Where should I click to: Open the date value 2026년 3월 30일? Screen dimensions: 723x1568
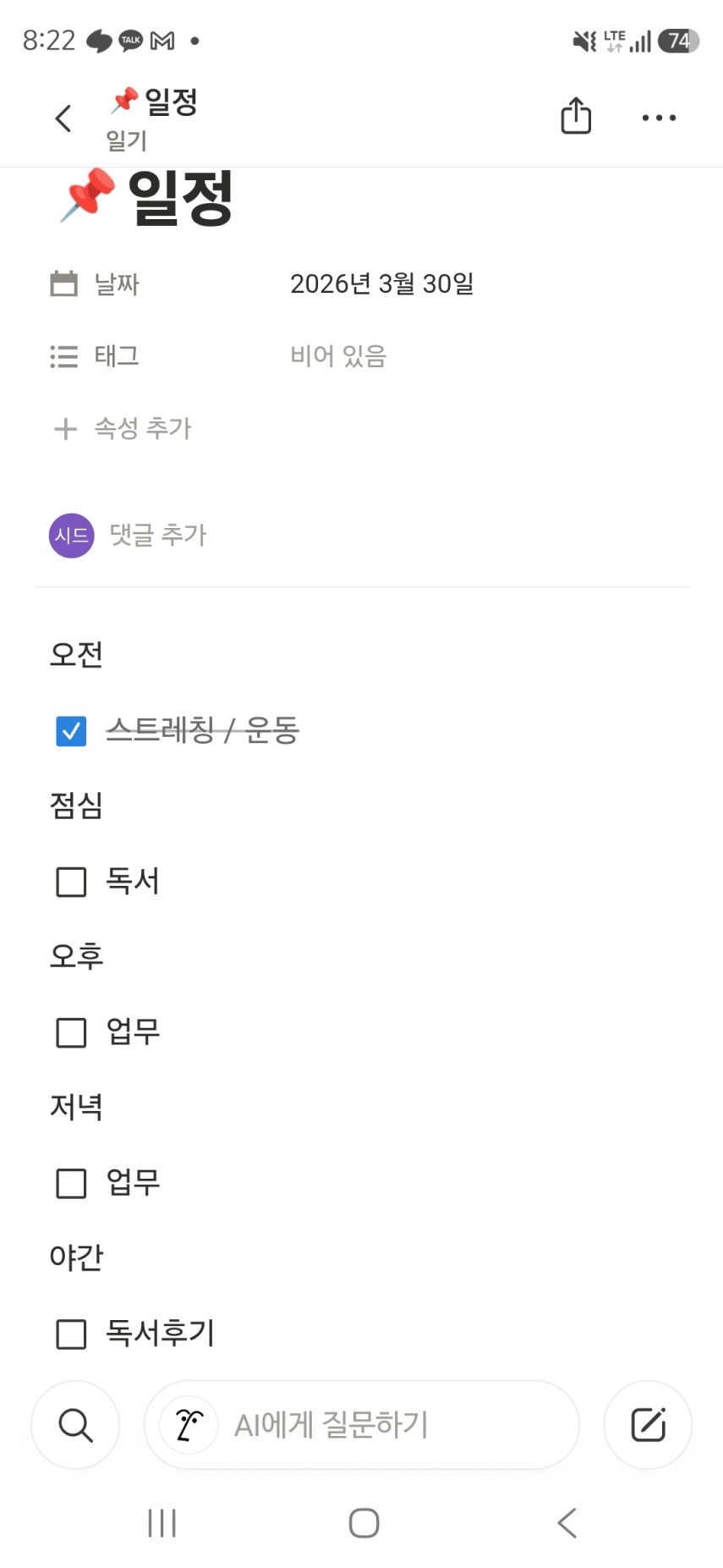click(381, 284)
